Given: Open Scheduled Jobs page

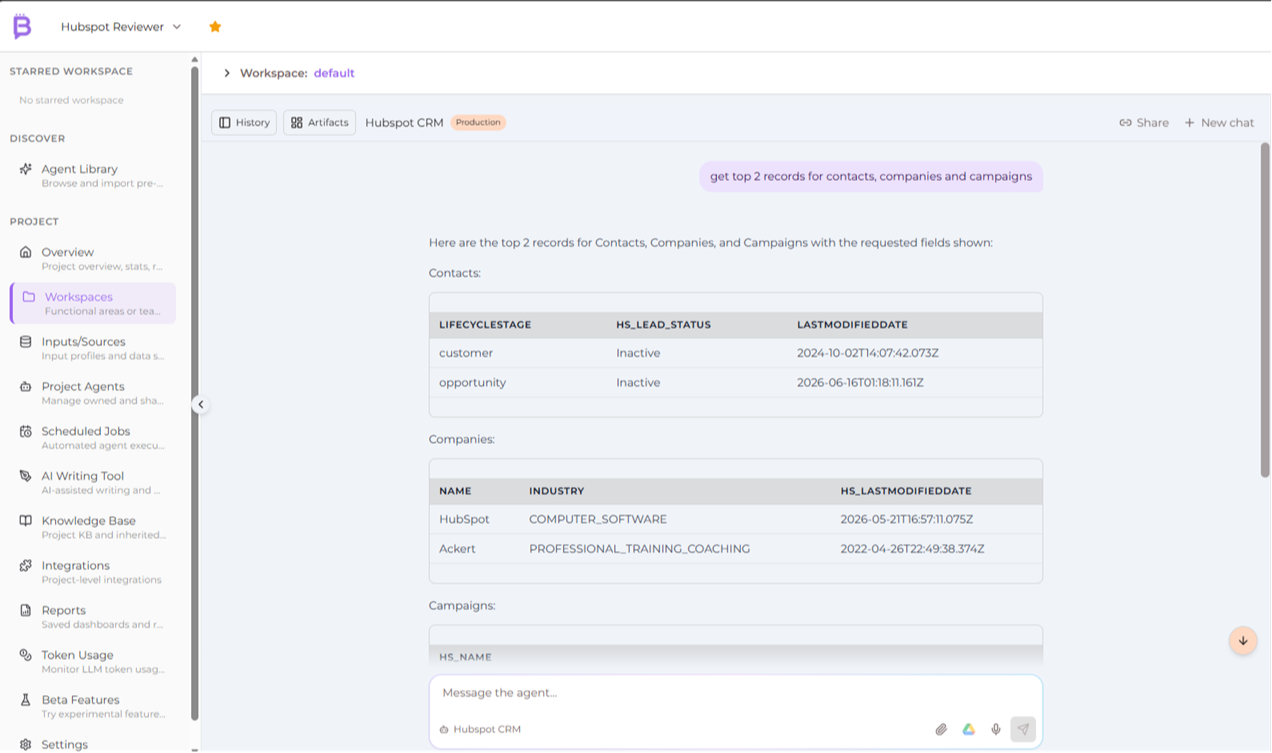Looking at the screenshot, I should coord(95,438).
